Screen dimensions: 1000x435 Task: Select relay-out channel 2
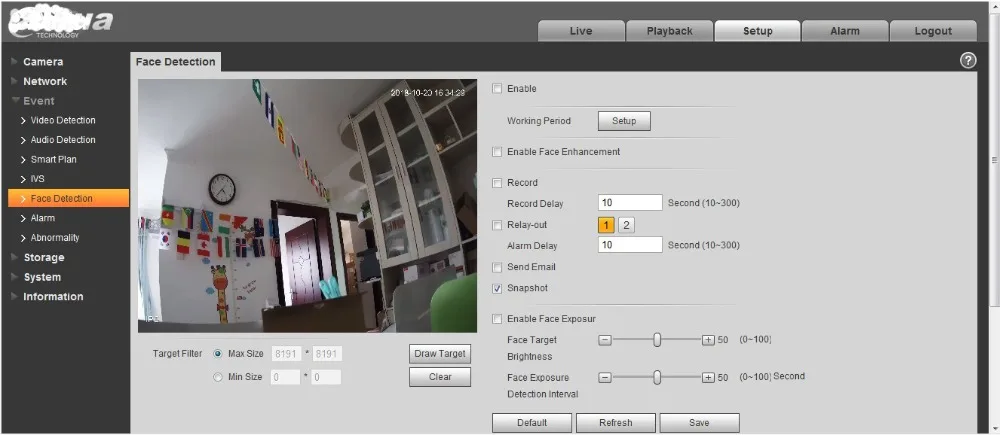coord(626,225)
